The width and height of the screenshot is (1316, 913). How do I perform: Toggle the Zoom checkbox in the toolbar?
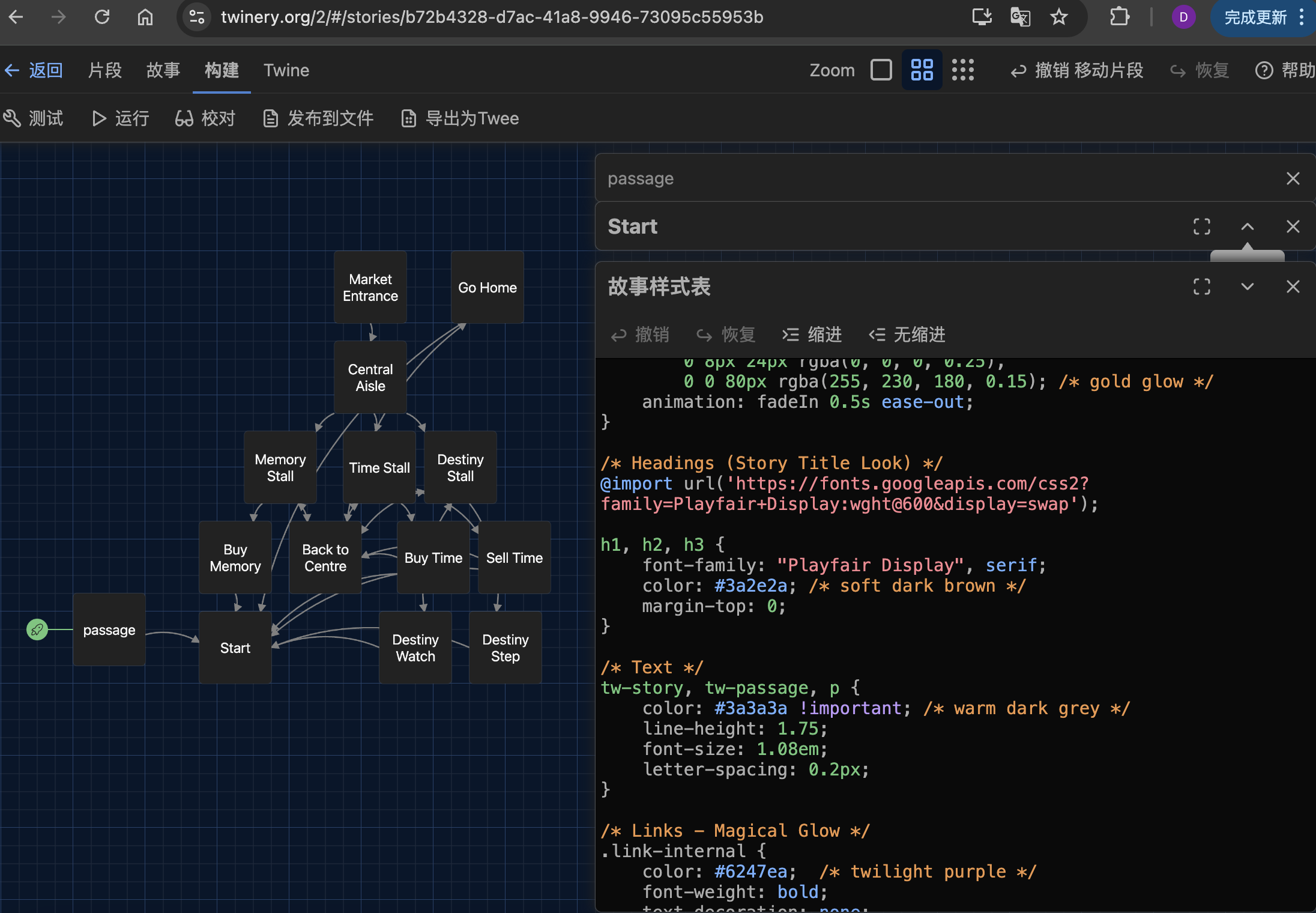click(880, 70)
